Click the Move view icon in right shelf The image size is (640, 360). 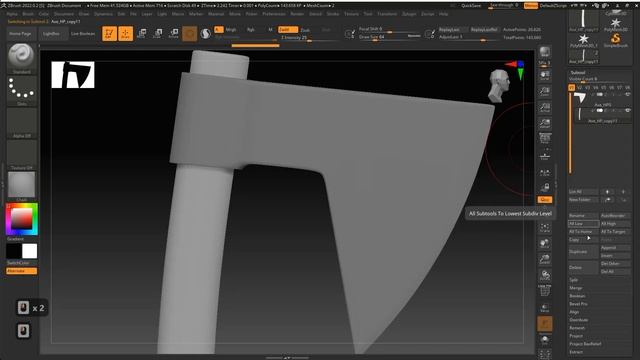(x=544, y=243)
